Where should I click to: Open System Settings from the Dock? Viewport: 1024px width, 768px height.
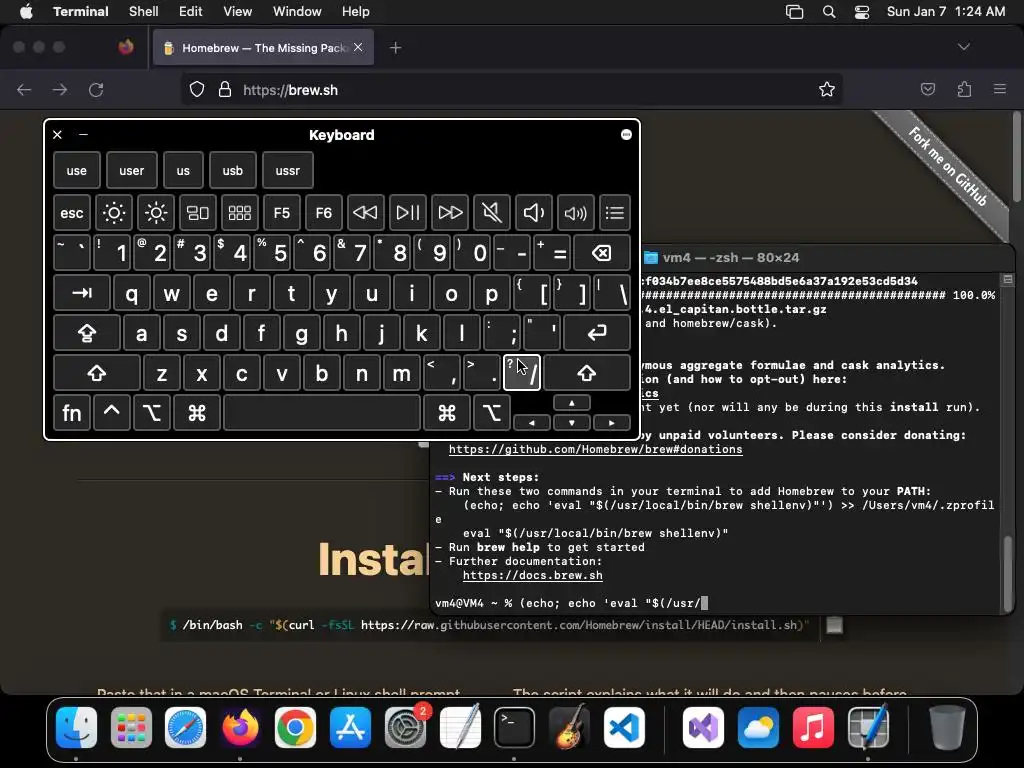point(406,728)
